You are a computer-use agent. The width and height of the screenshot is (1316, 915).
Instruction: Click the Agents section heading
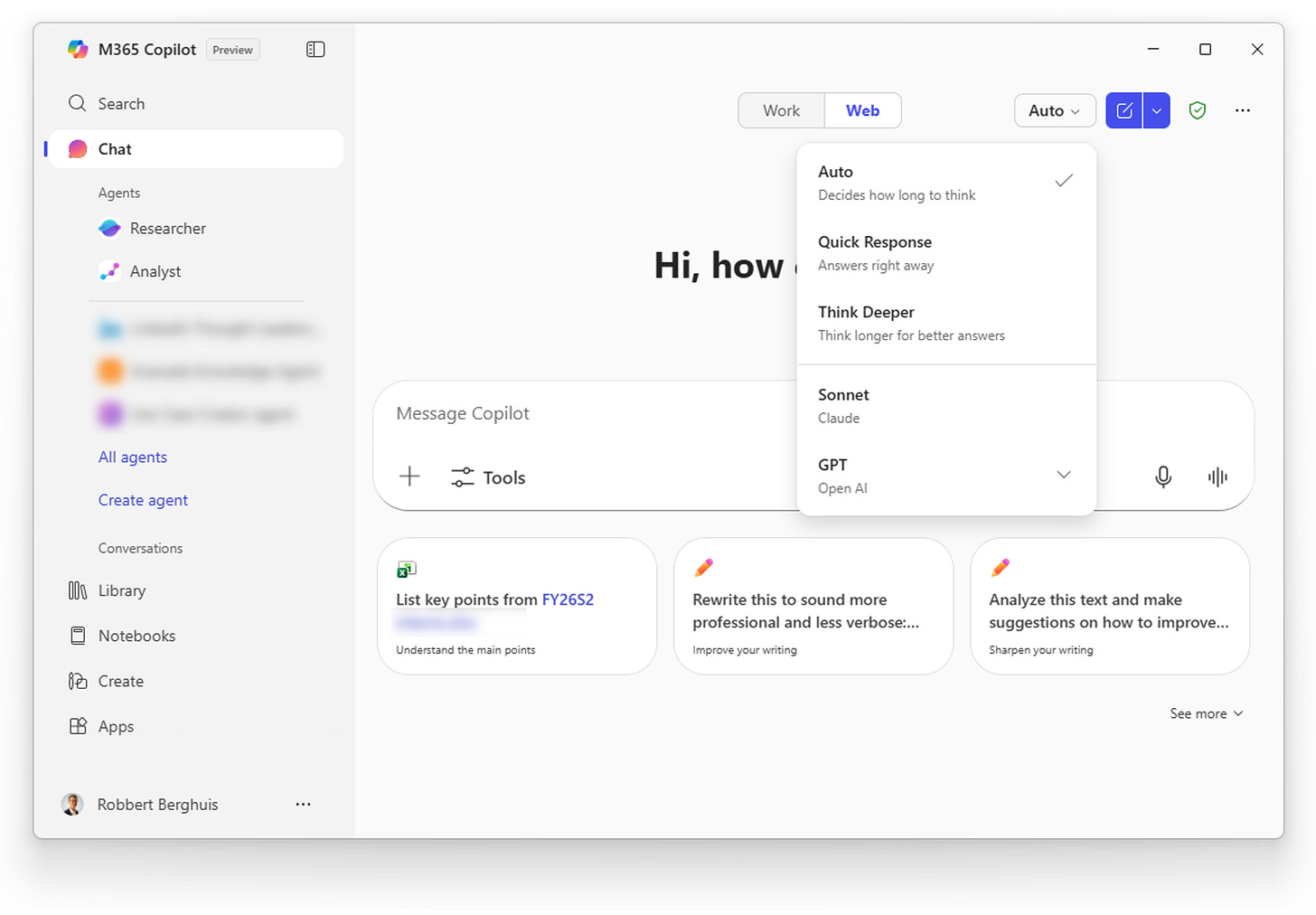pos(119,193)
